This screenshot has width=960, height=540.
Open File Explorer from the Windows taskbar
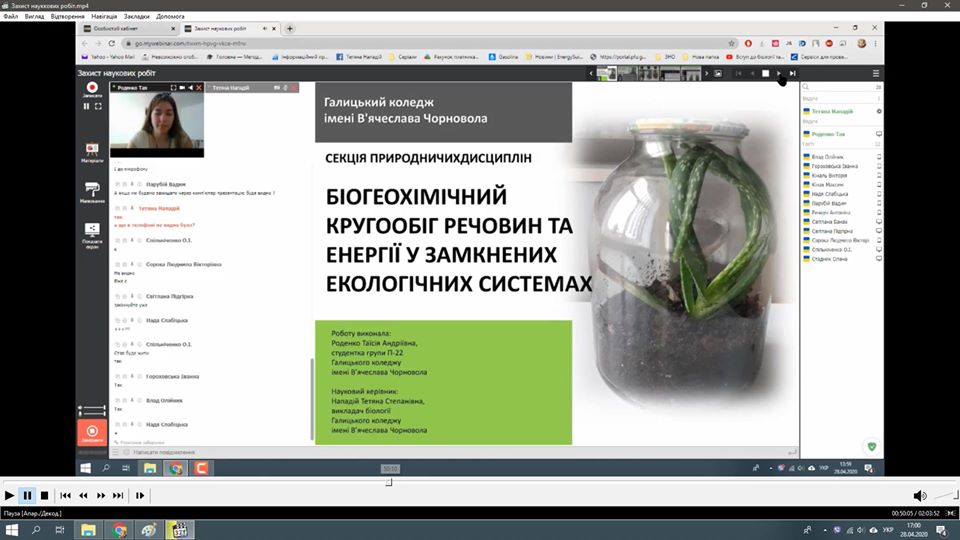(x=88, y=530)
